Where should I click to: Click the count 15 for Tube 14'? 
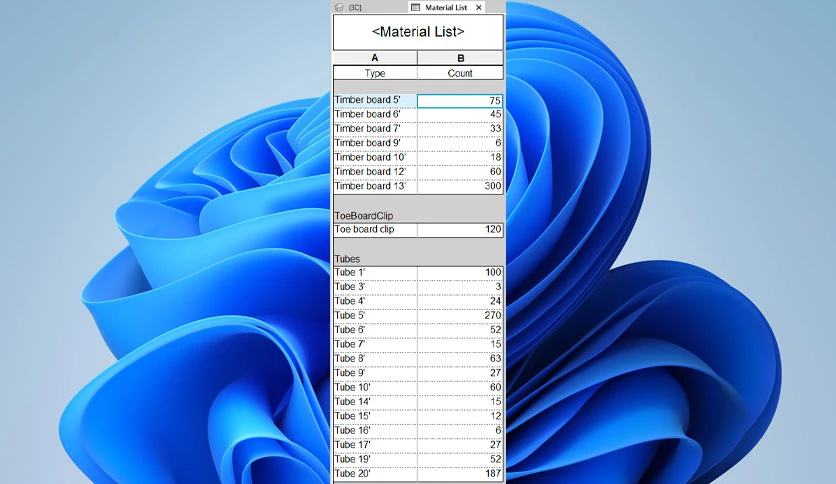pyautogui.click(x=460, y=402)
